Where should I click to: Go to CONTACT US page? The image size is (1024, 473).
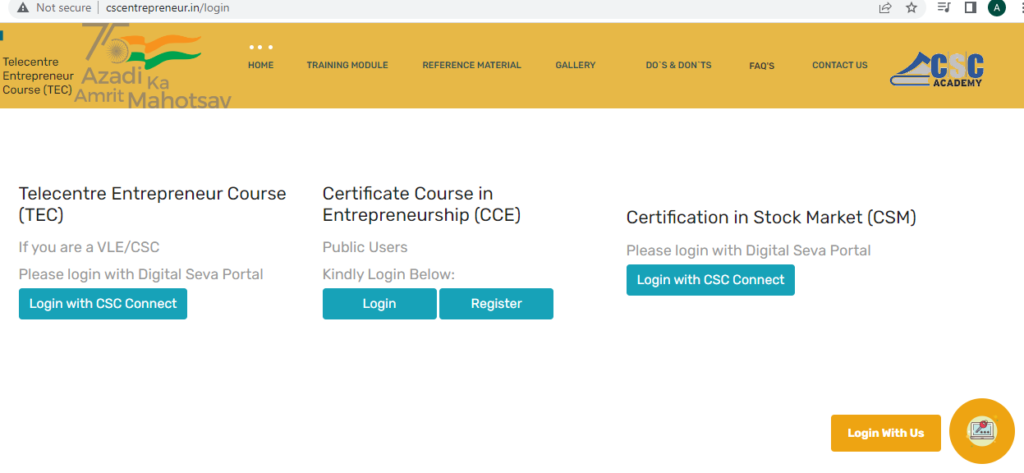click(x=840, y=65)
